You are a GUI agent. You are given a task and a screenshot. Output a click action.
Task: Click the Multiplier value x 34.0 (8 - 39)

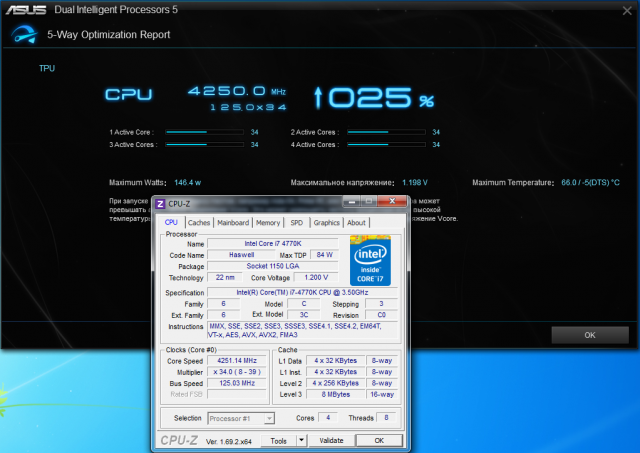pos(237,372)
